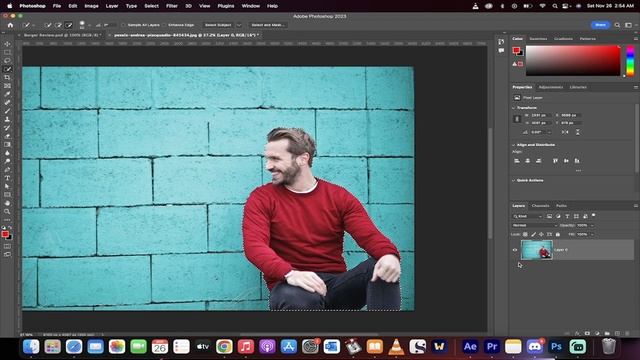Viewport: 640px width, 360px height.
Task: Open the Filter menu
Action: pos(171,6)
